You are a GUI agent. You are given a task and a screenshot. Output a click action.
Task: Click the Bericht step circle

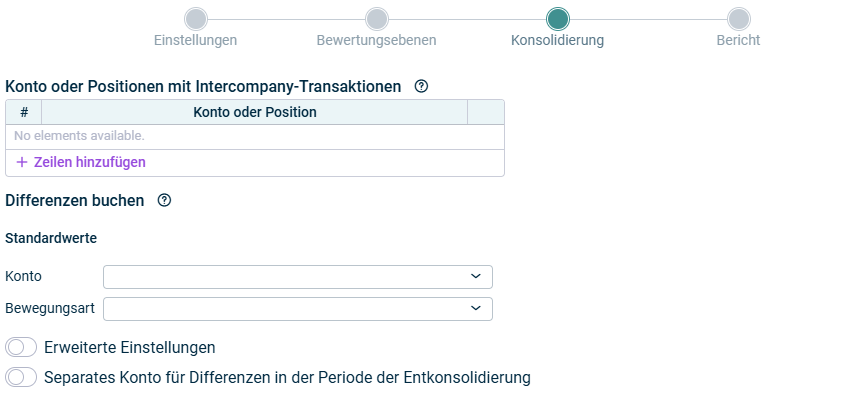[x=738, y=19]
